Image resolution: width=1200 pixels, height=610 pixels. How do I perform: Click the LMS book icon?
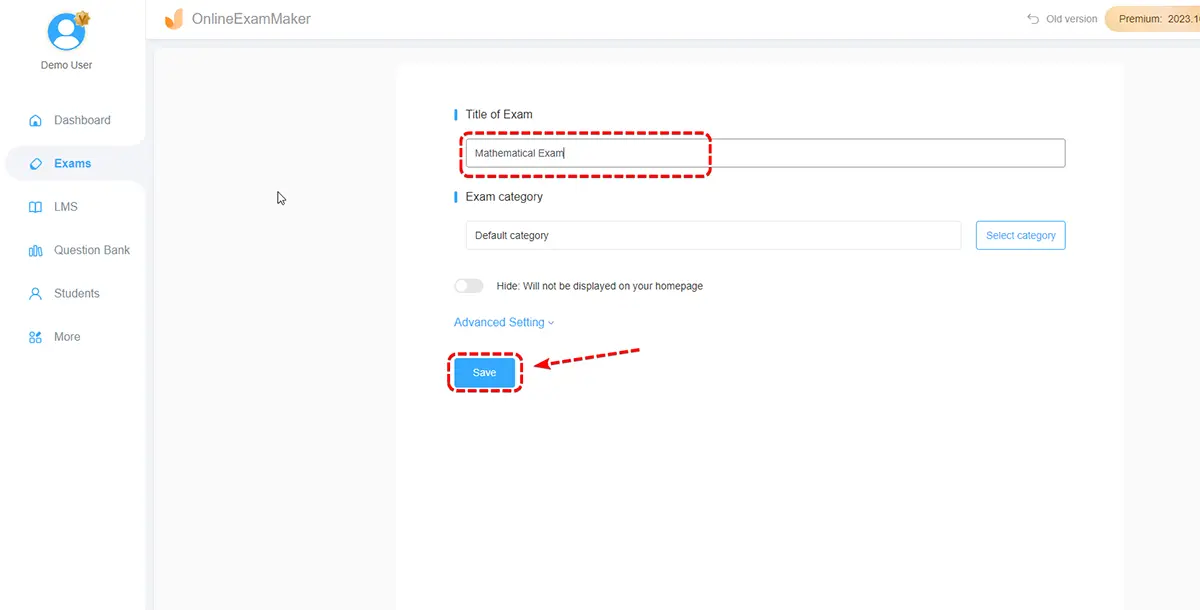(x=36, y=208)
